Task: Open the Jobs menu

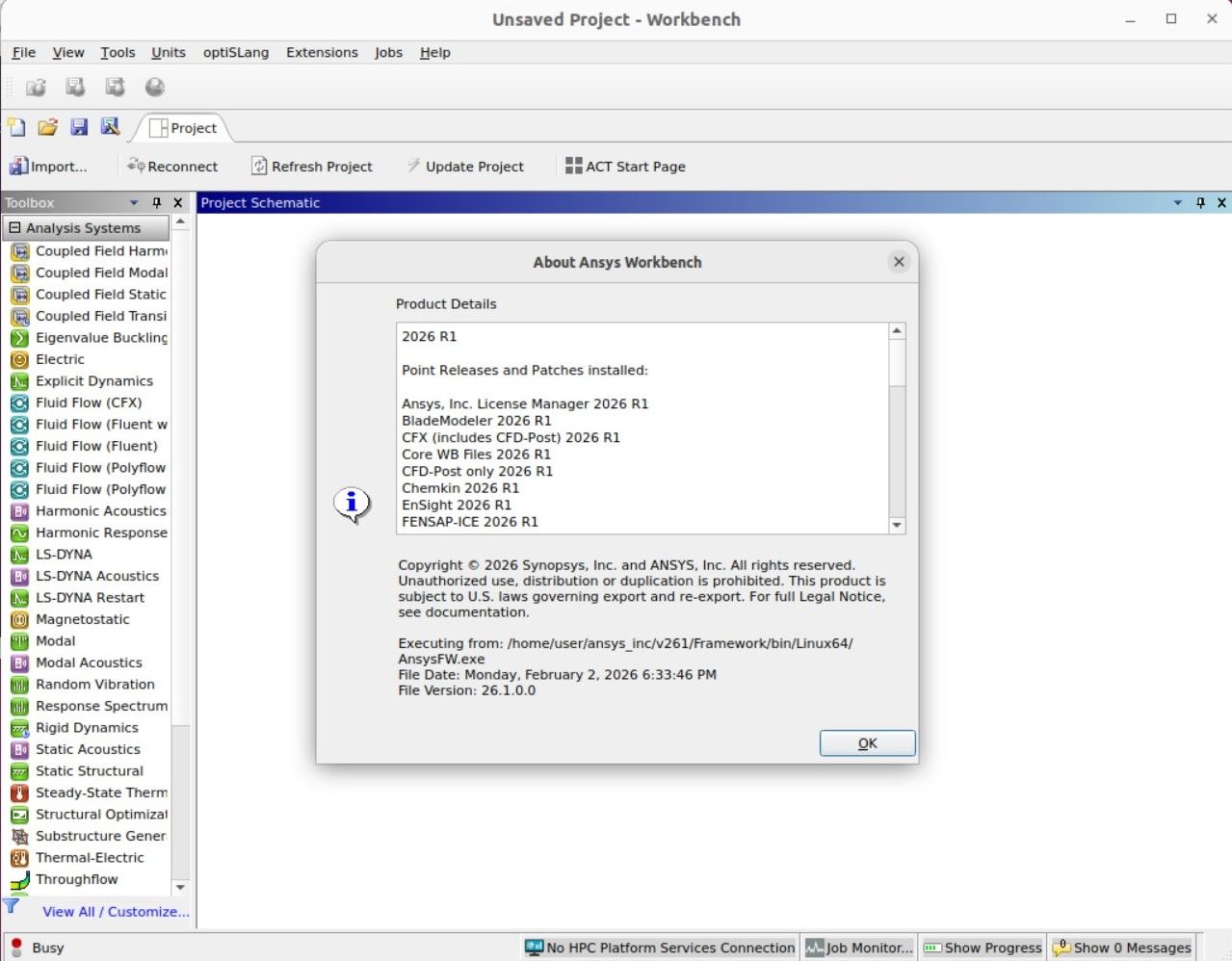Action: point(389,53)
